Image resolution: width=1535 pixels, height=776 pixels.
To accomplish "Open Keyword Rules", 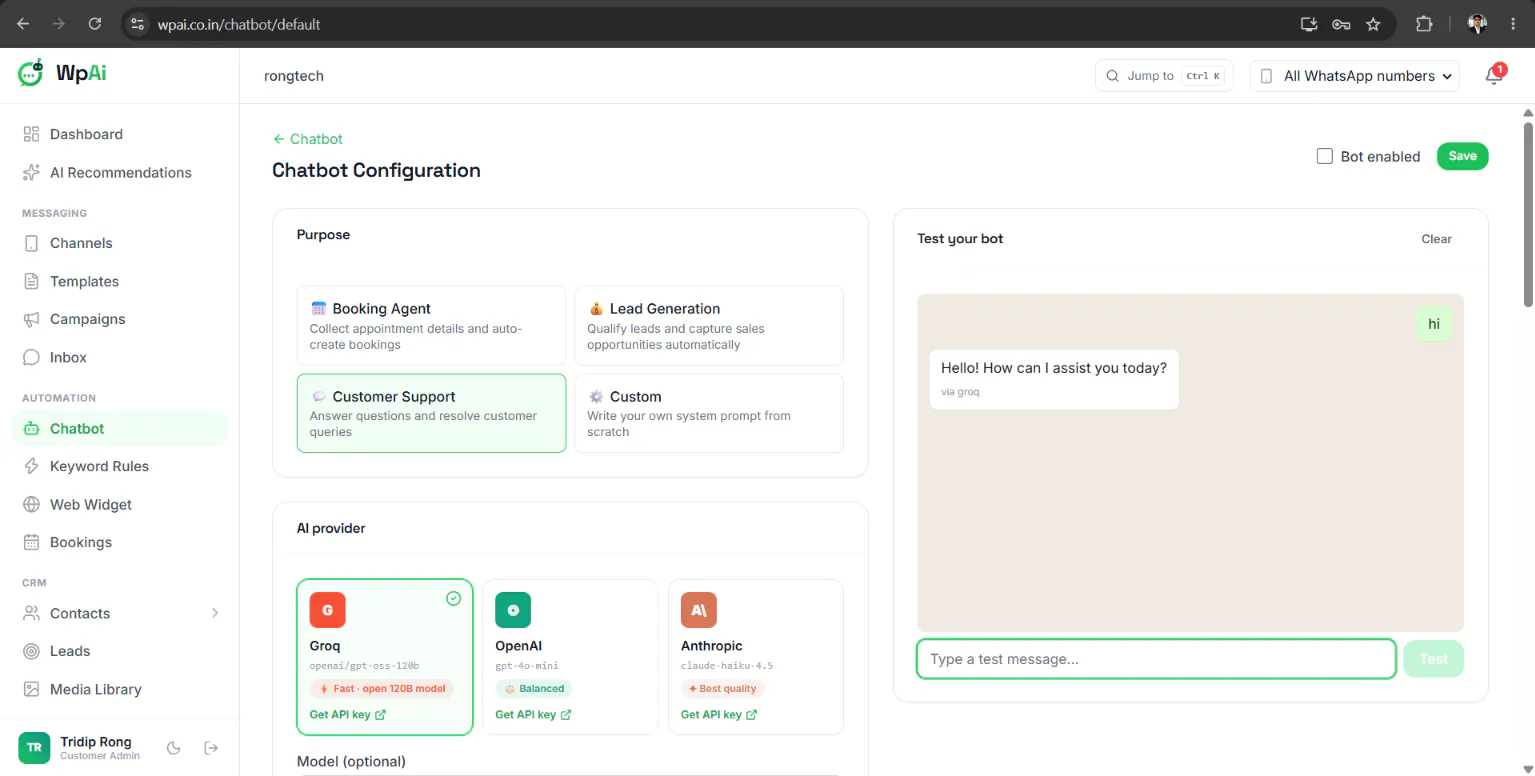I will click(x=120, y=466).
